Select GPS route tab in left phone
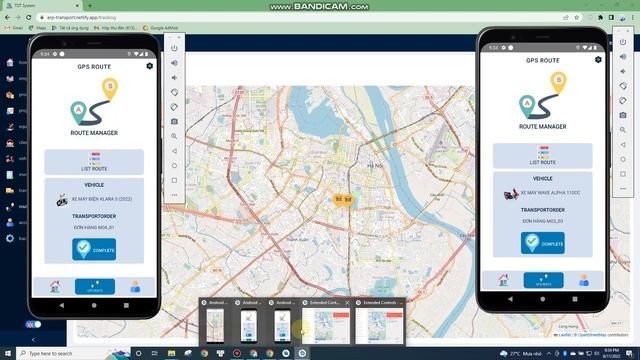 click(95, 287)
